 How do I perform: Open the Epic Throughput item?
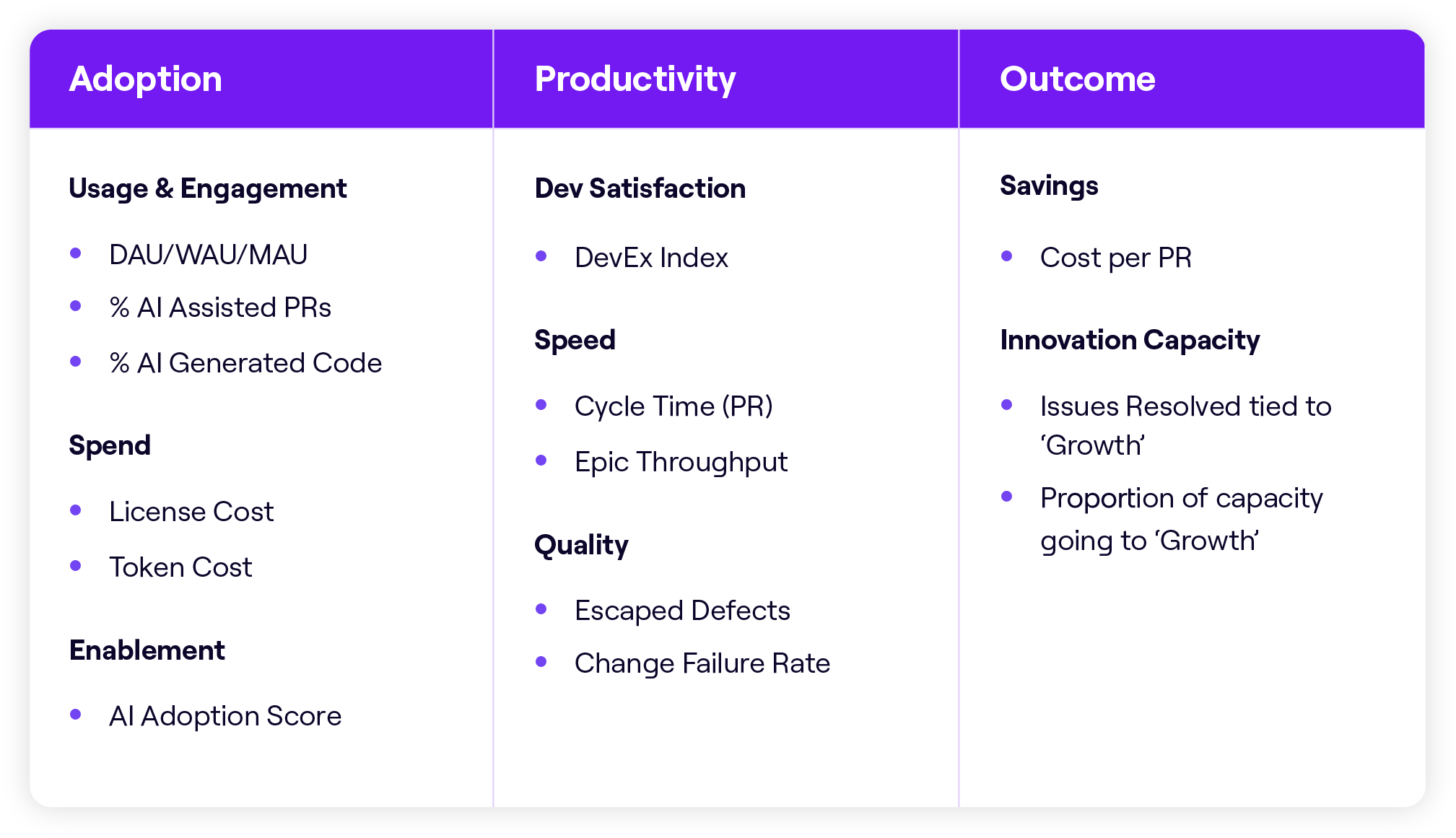click(681, 462)
